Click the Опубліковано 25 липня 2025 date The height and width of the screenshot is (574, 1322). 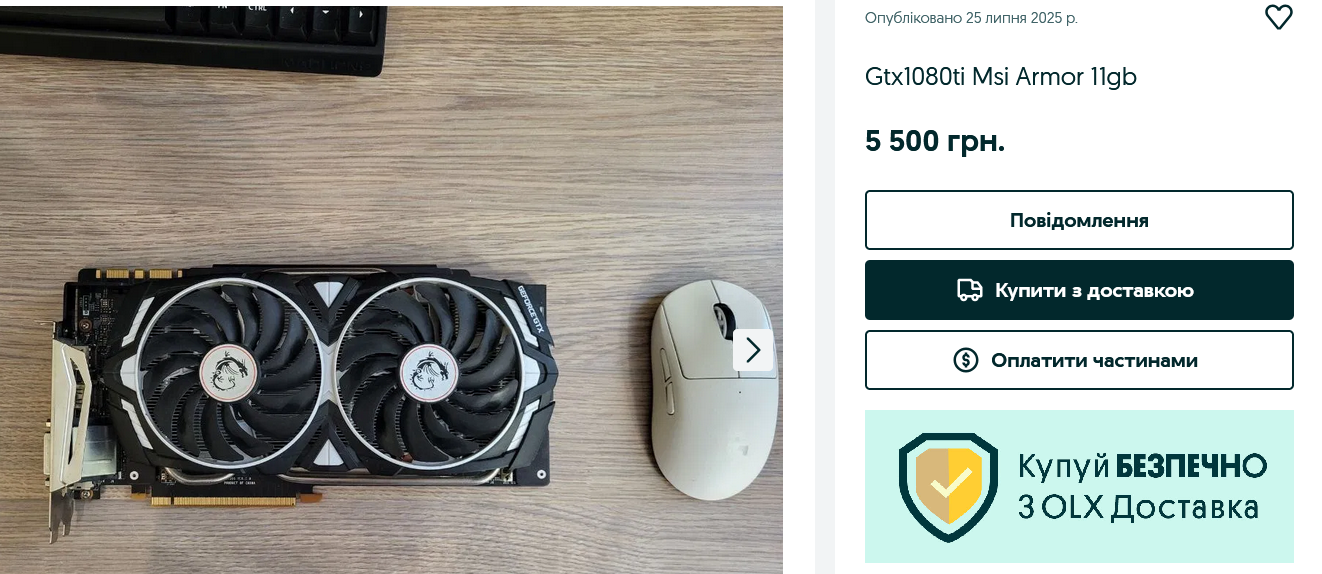[x=971, y=18]
